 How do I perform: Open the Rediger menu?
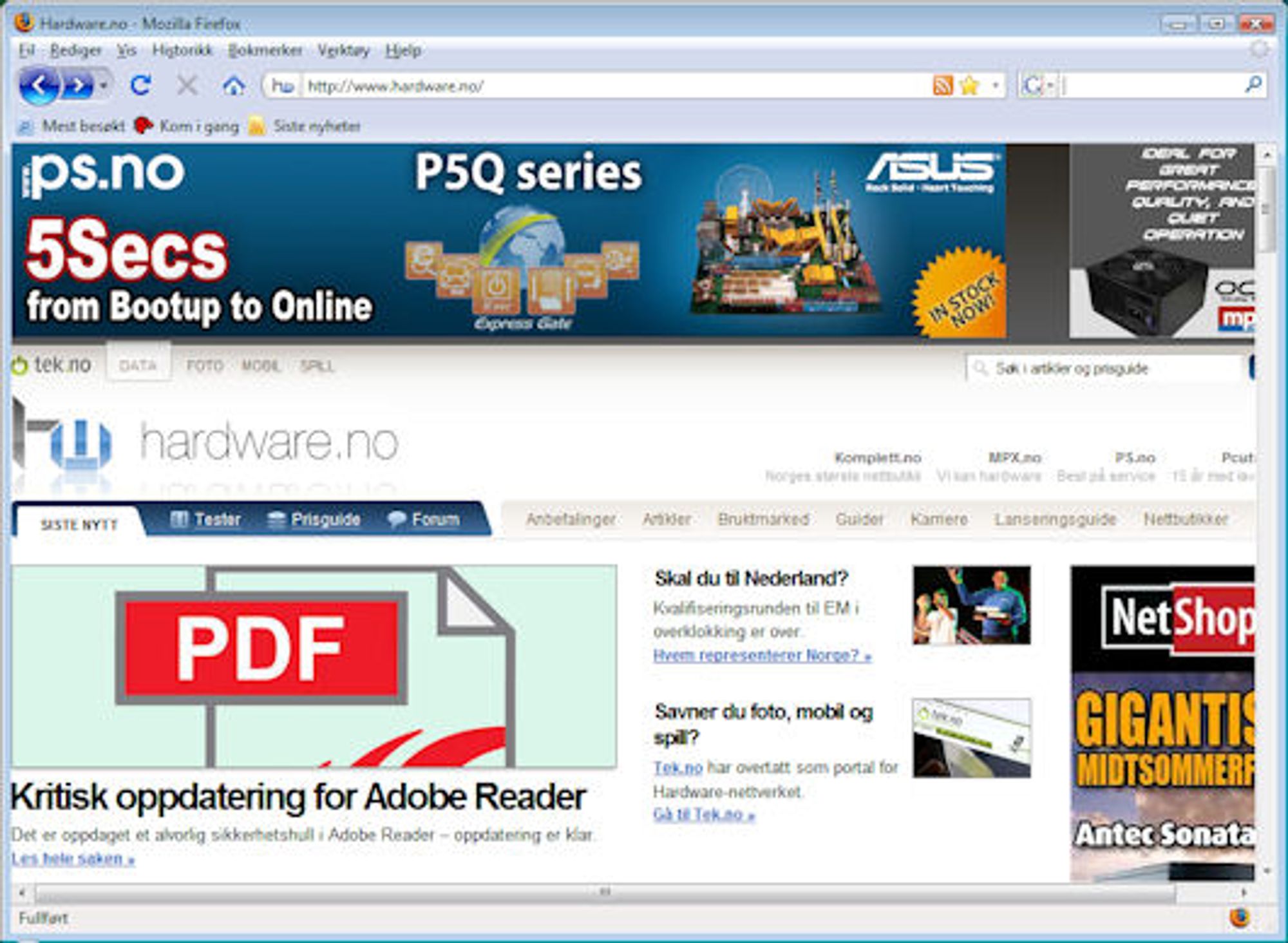coord(75,50)
